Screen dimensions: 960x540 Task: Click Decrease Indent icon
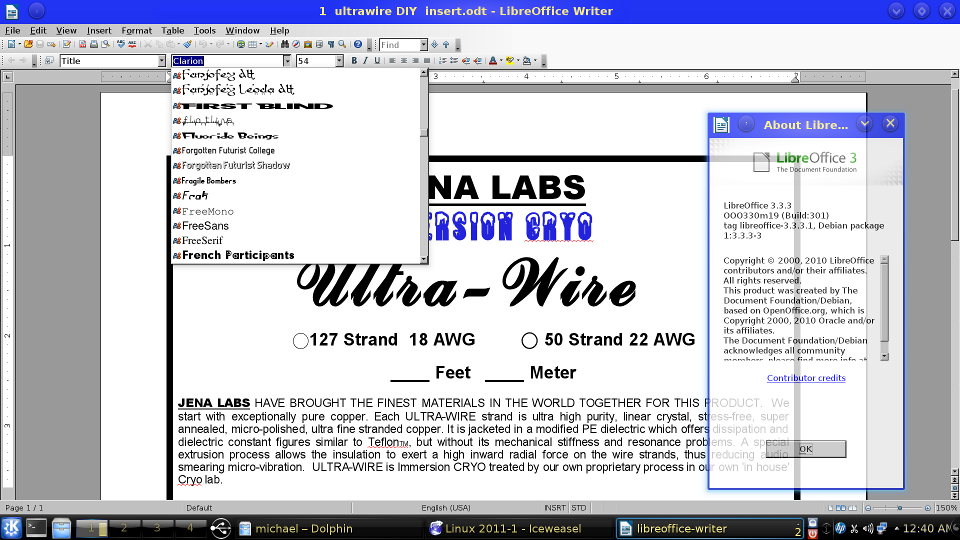[x=466, y=61]
